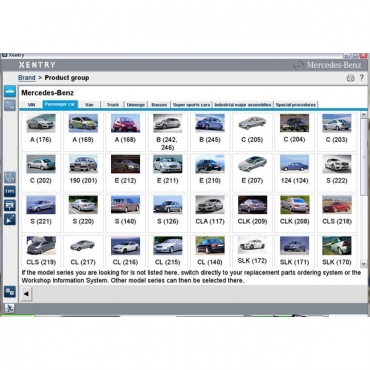Switch to the Van tab
Screen dimensions: 370x370
tap(89, 105)
